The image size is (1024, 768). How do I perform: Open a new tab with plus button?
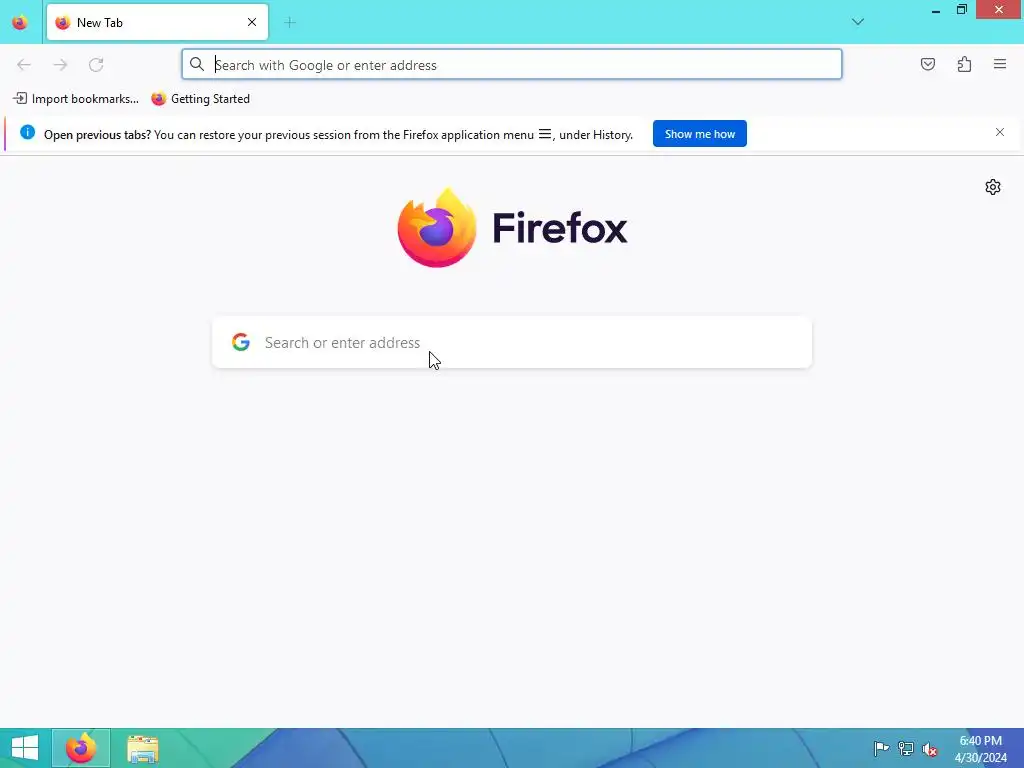click(x=290, y=23)
